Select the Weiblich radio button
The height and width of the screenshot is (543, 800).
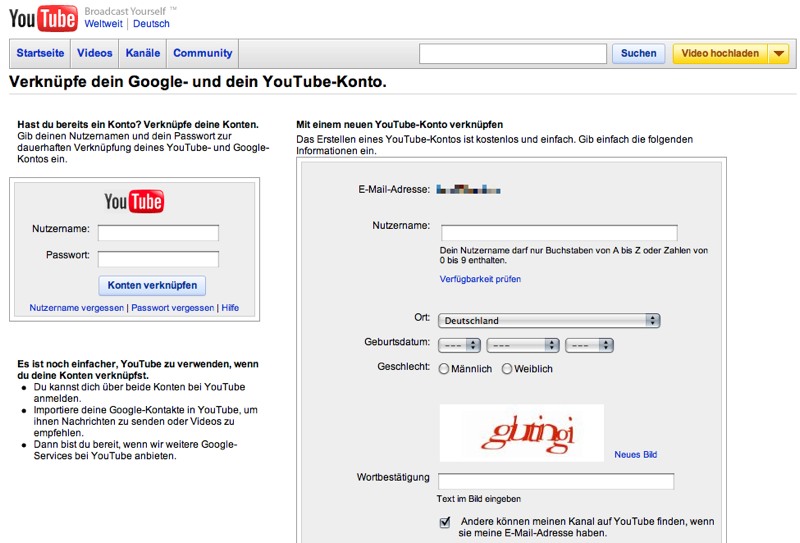click(507, 369)
